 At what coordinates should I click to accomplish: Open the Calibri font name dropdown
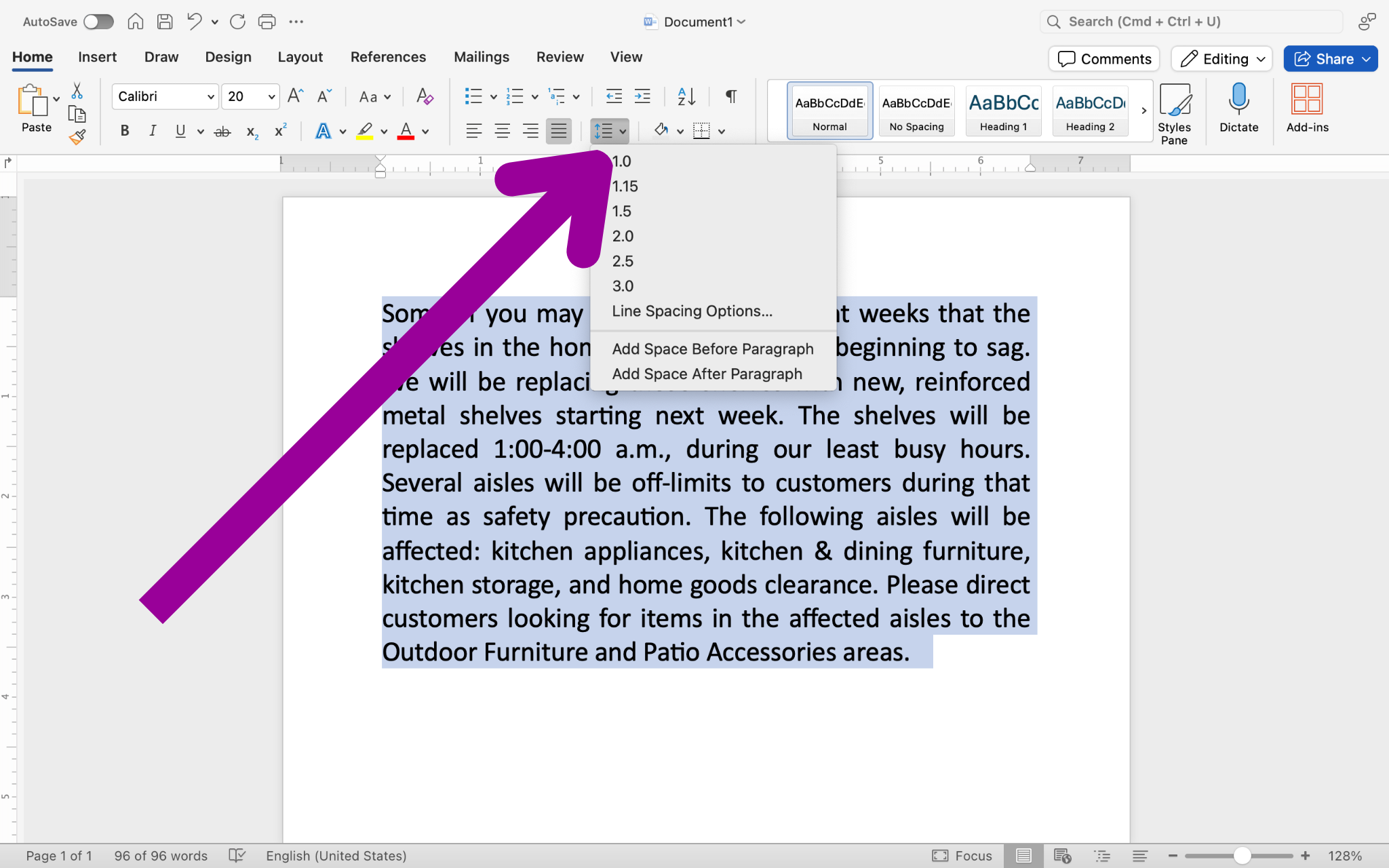(x=210, y=97)
